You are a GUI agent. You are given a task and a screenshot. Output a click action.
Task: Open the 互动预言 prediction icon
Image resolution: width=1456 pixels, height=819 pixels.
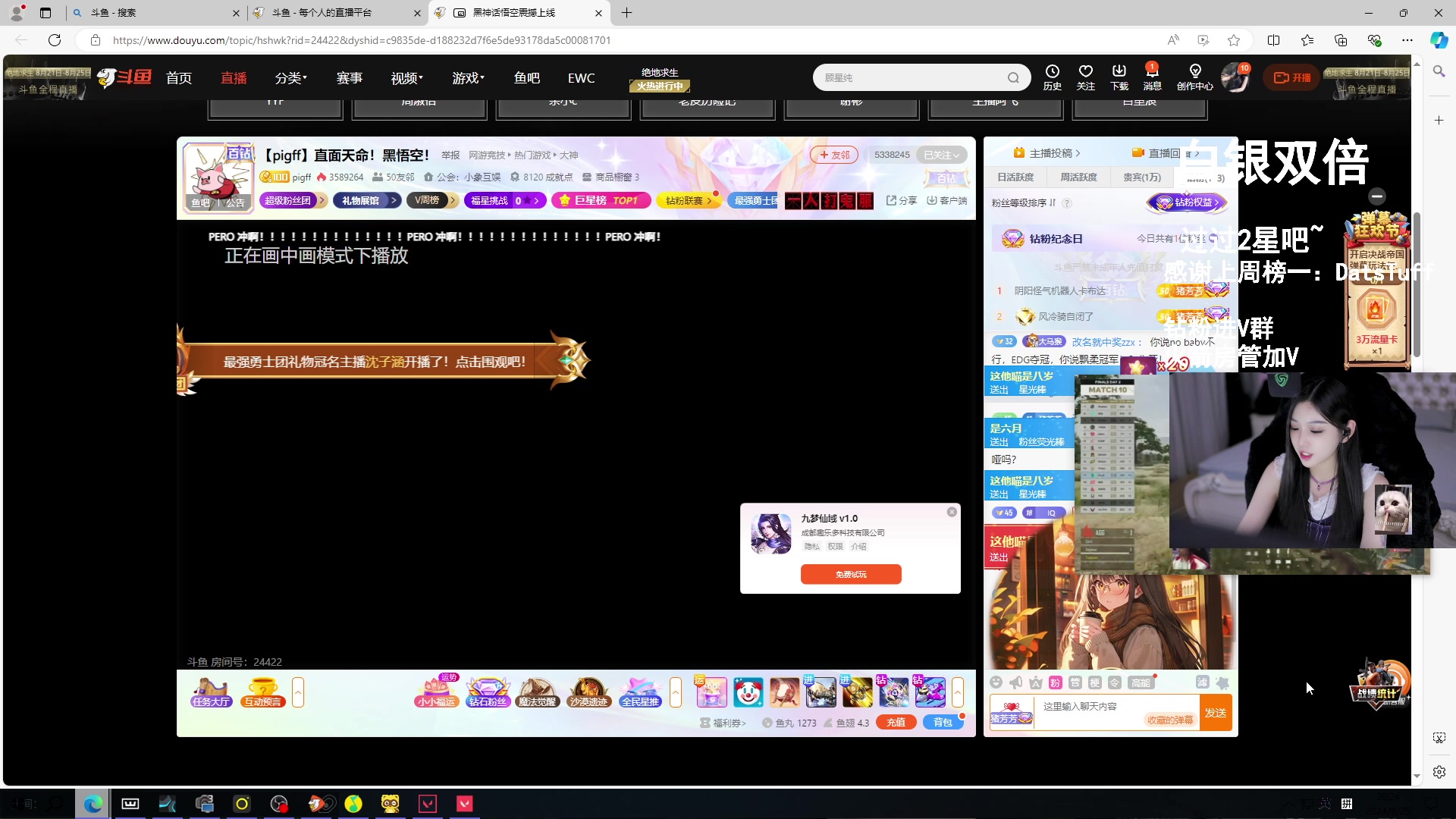pos(262,692)
